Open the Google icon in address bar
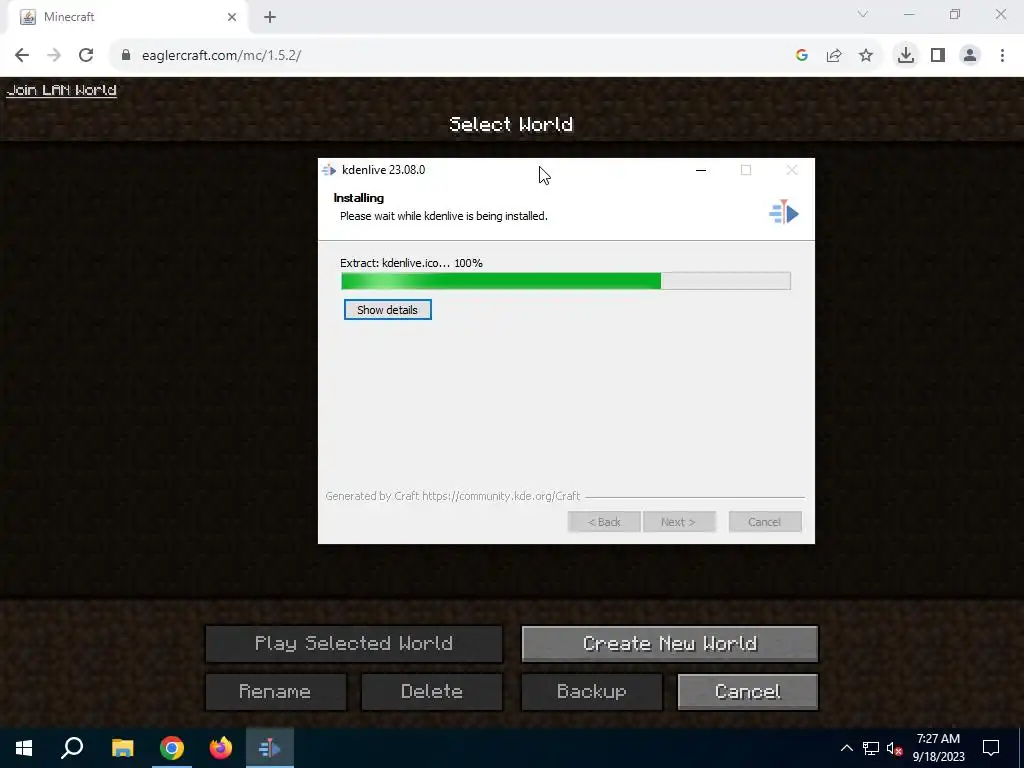 click(802, 55)
